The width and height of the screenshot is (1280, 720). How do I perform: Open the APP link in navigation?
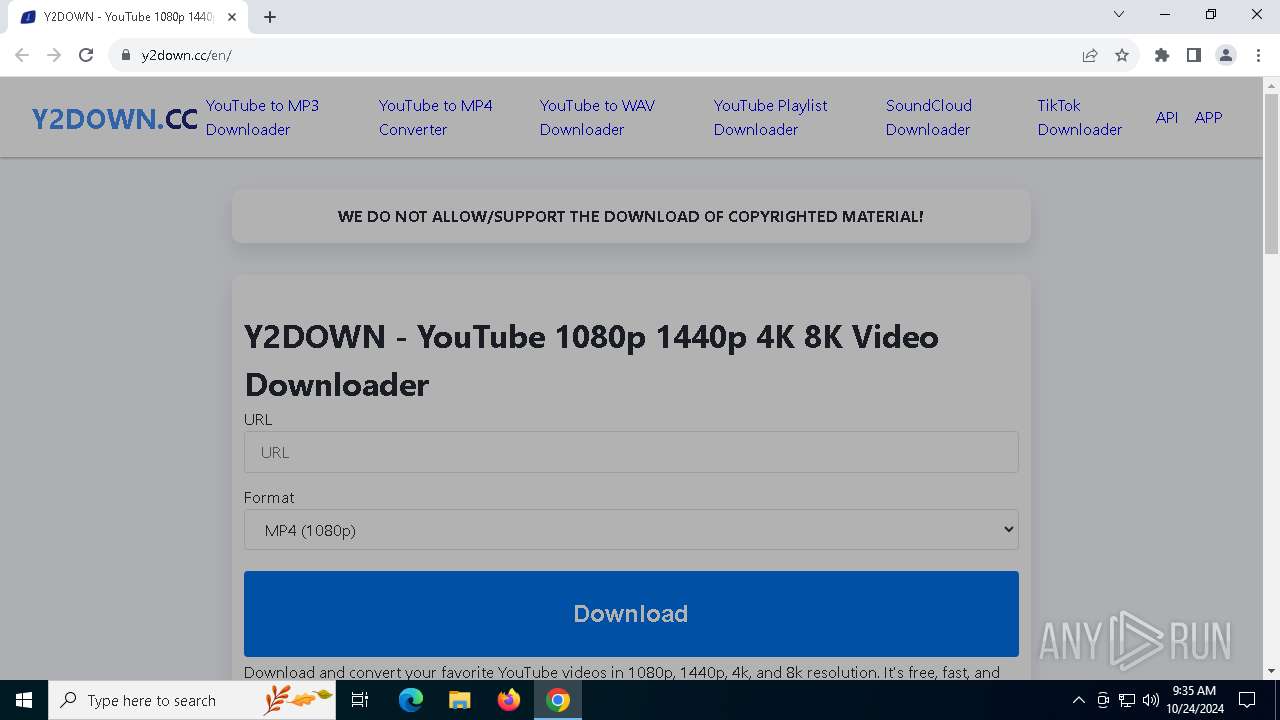(1208, 117)
